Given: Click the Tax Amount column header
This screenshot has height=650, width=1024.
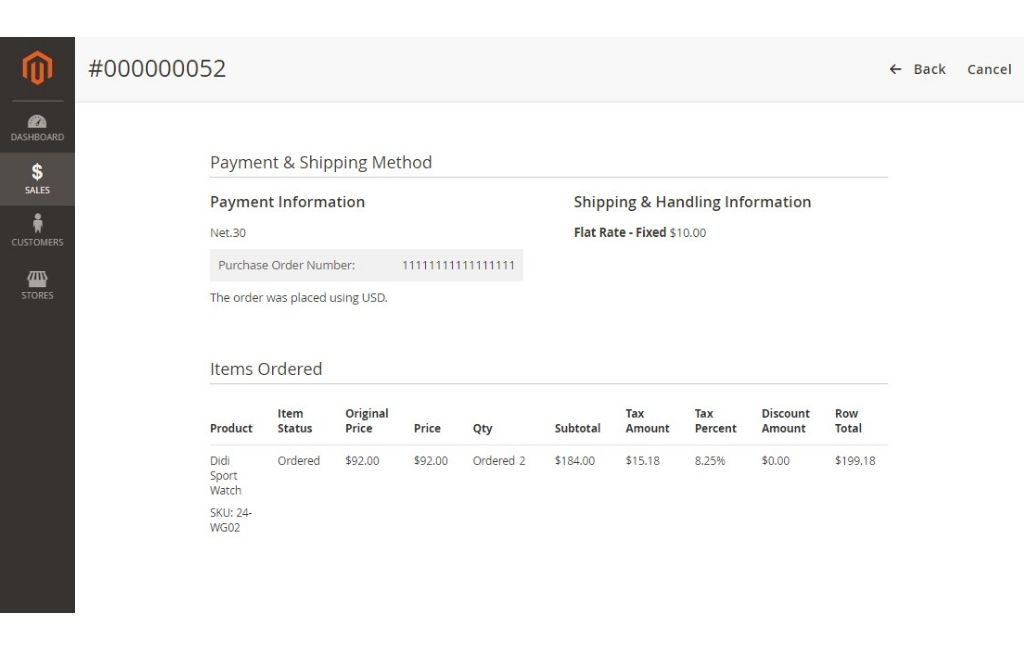Looking at the screenshot, I should [647, 421].
